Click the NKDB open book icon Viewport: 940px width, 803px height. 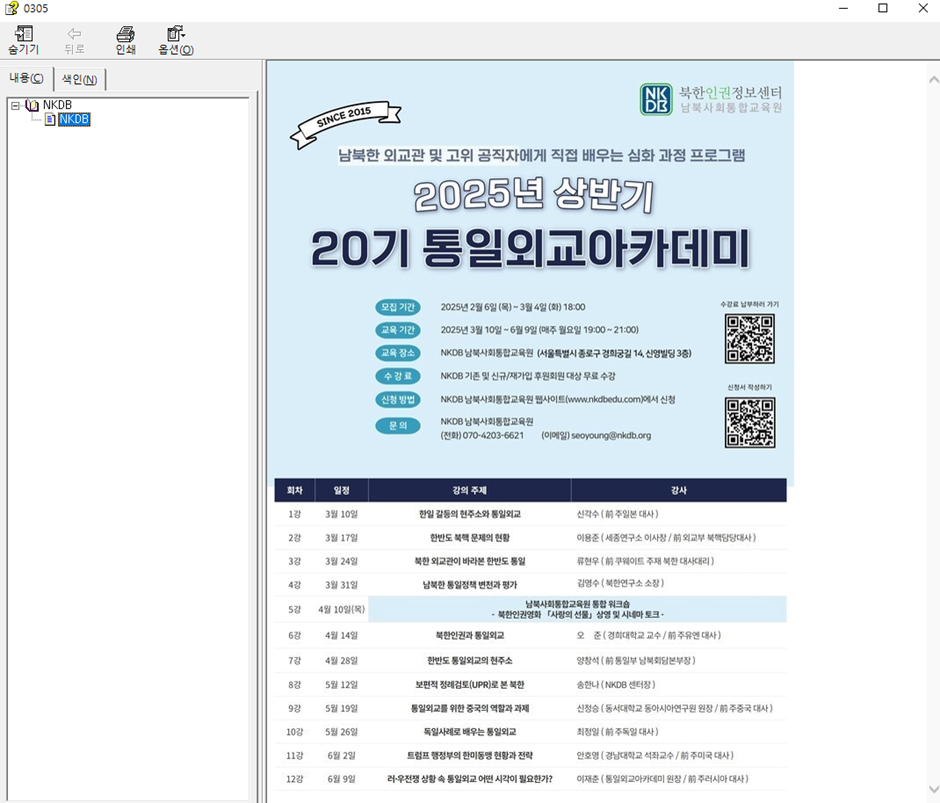32,106
